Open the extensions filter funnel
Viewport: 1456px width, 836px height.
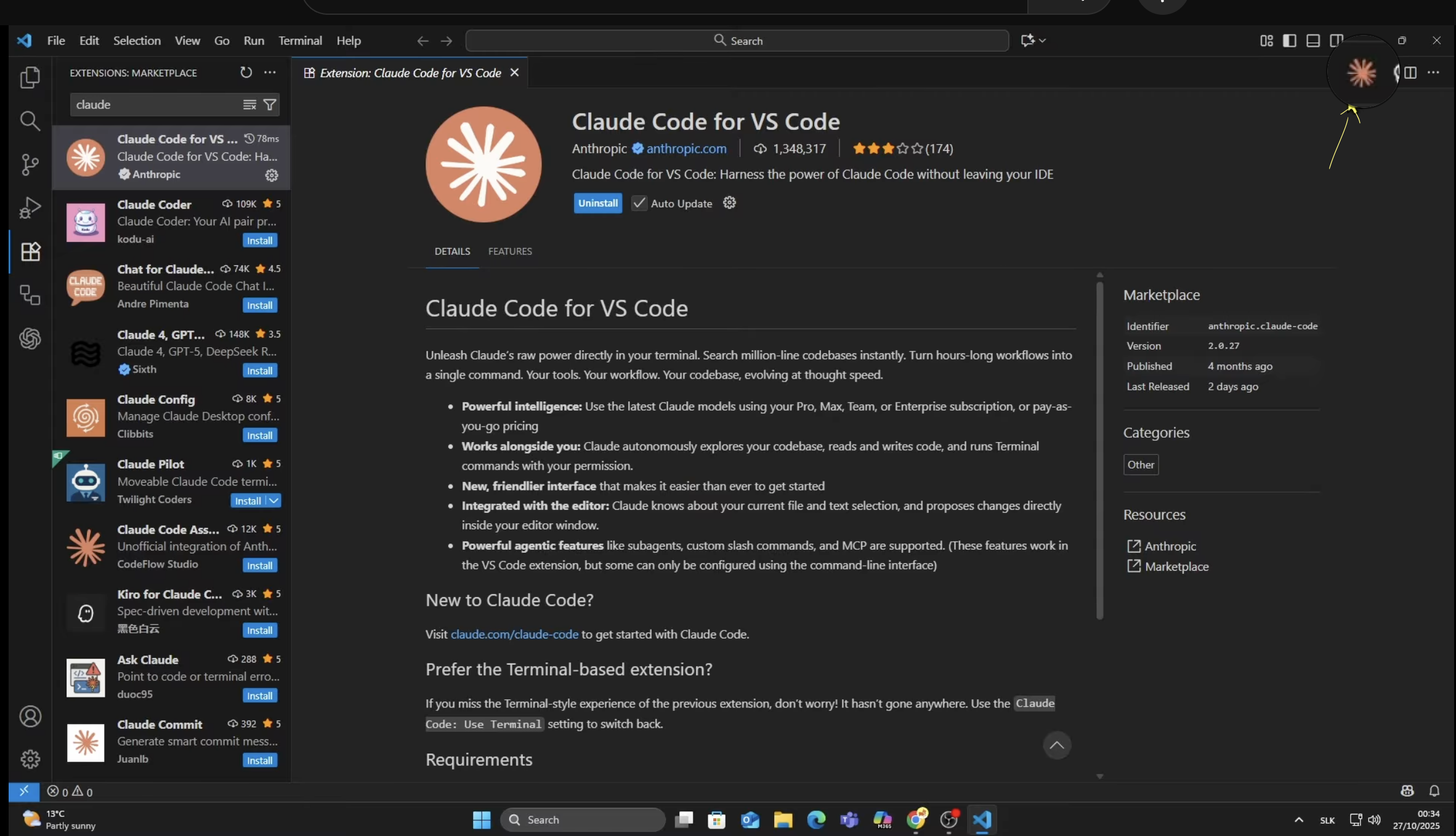click(270, 105)
